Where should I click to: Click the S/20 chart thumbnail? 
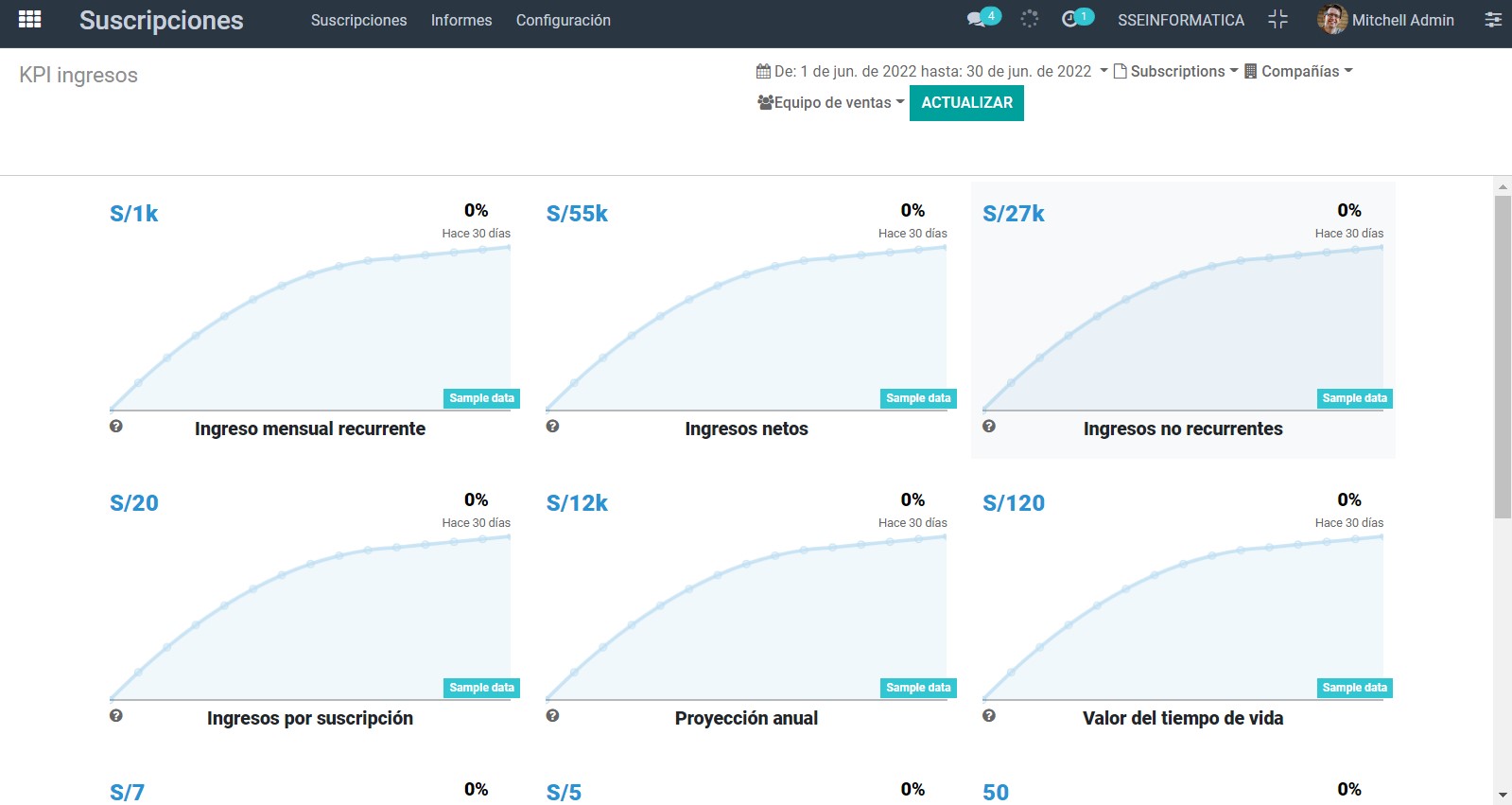pyautogui.click(x=310, y=618)
